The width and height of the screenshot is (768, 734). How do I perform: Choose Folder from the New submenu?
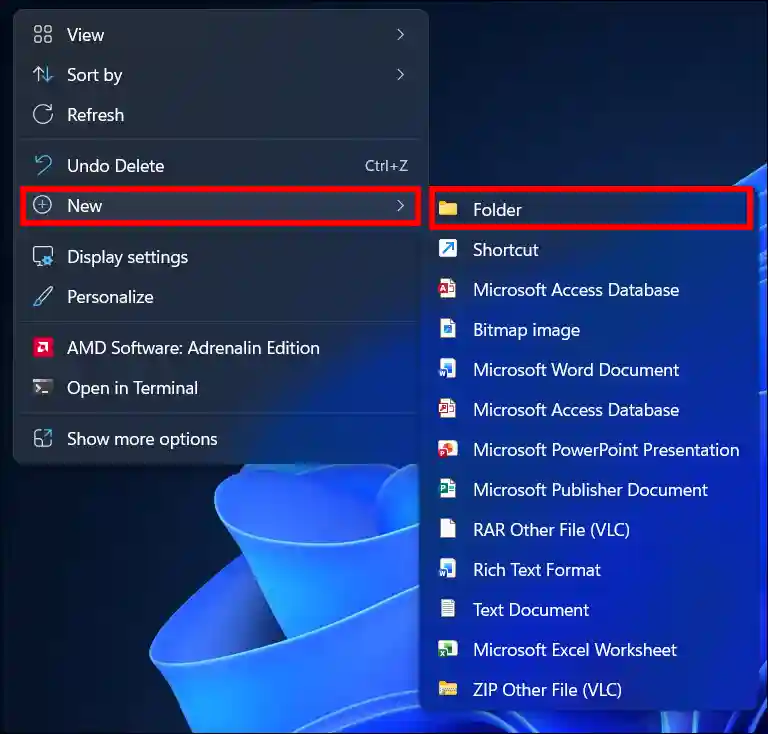point(591,209)
